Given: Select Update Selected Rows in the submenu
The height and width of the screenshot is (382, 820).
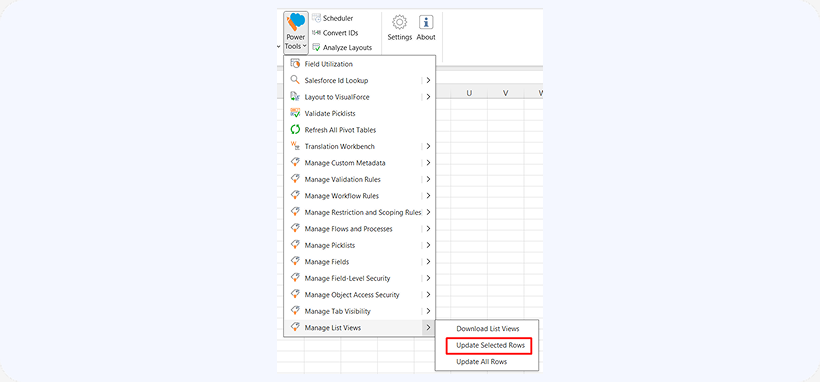Looking at the screenshot, I should click(490, 345).
